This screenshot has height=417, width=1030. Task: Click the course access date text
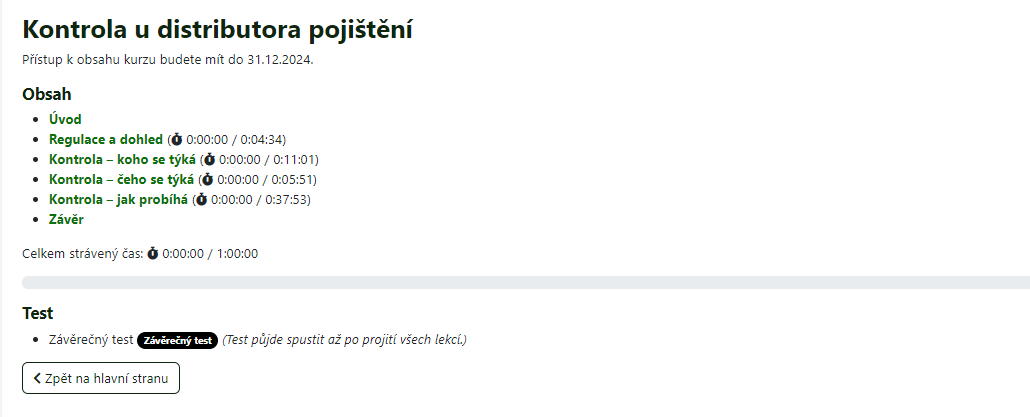168,59
